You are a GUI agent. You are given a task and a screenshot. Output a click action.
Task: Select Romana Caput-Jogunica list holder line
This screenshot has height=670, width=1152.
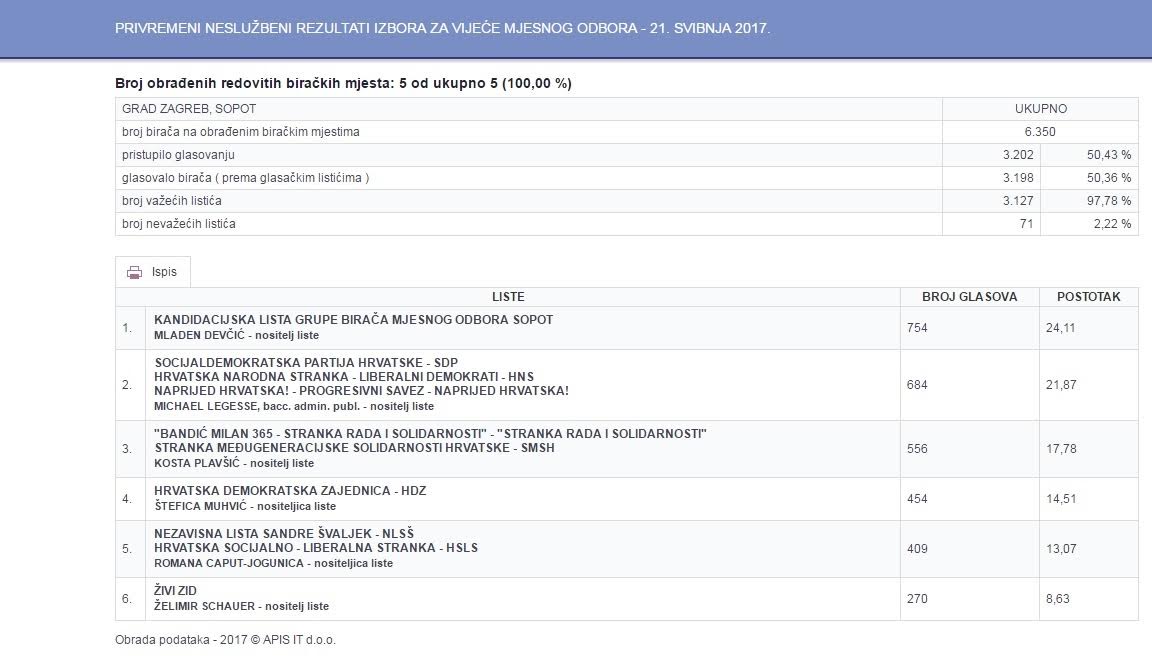click(x=273, y=563)
